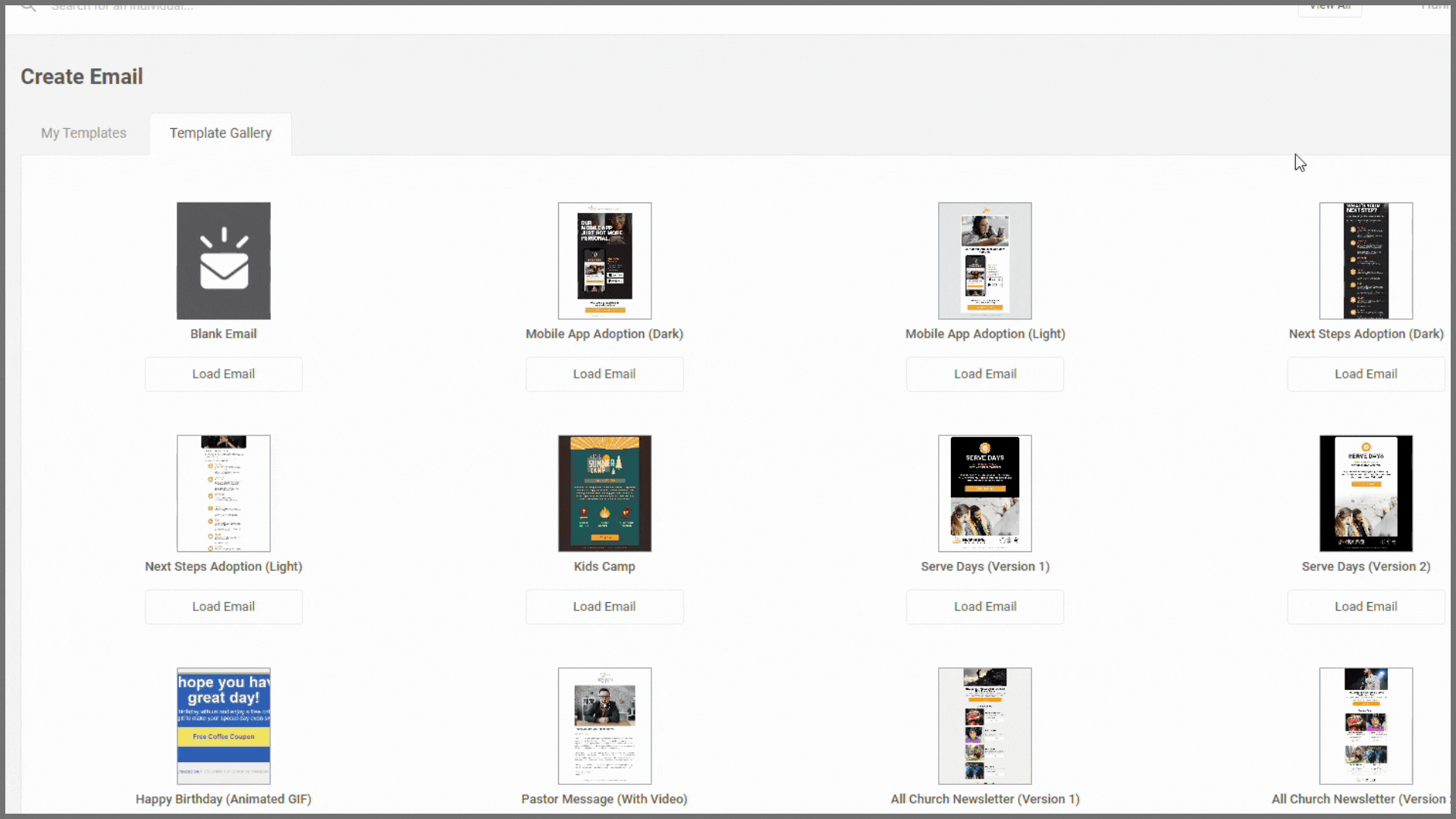Viewport: 1456px width, 819px height.
Task: Load the Kids Camp template
Action: 604,607
